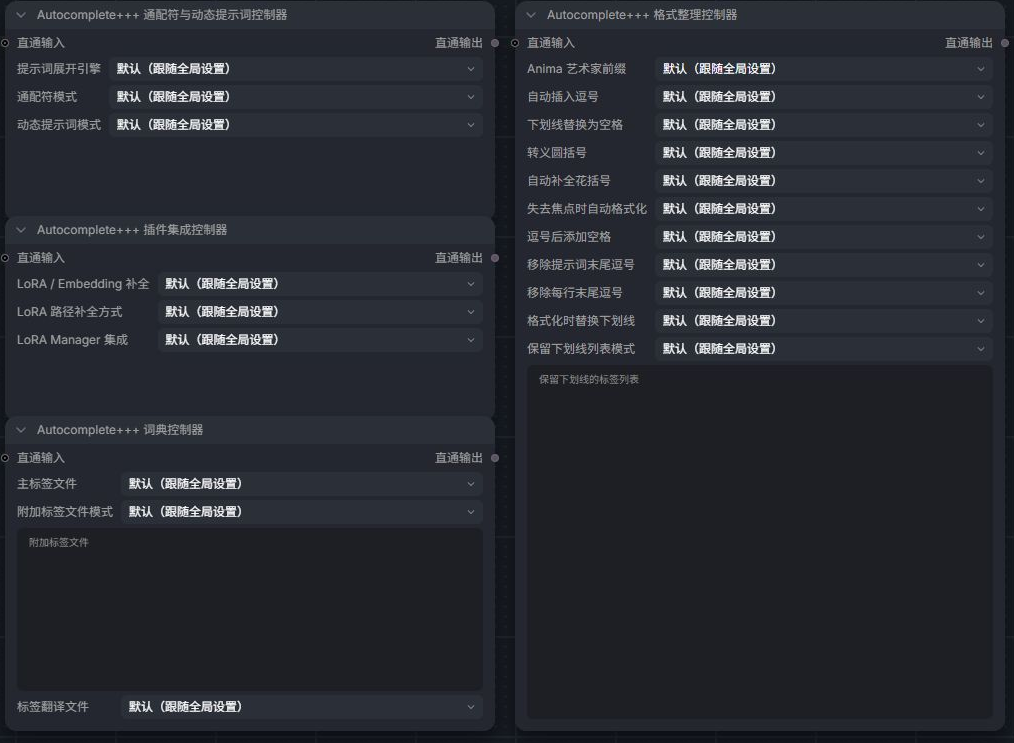Open the 失去焦点时自动格式化 dropdown
Viewport: 1014px width, 743px height.
coord(824,209)
